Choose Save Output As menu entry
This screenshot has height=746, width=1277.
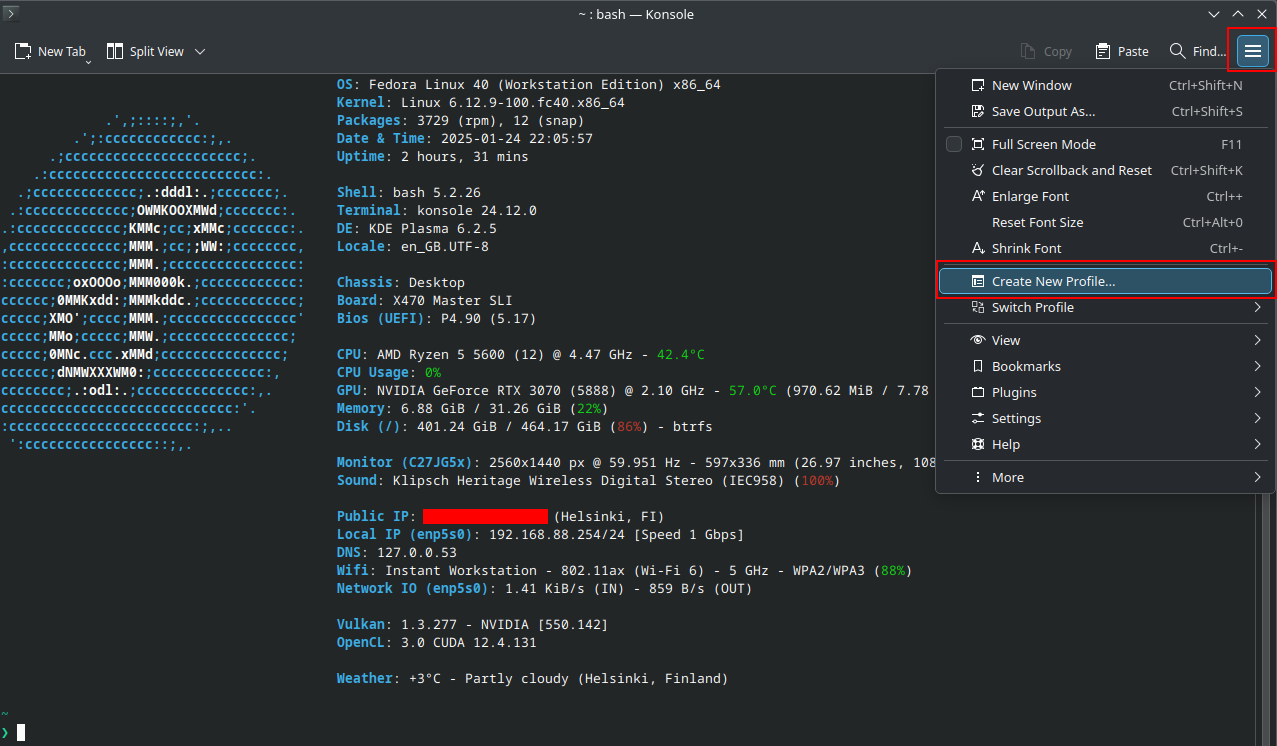pos(1104,111)
